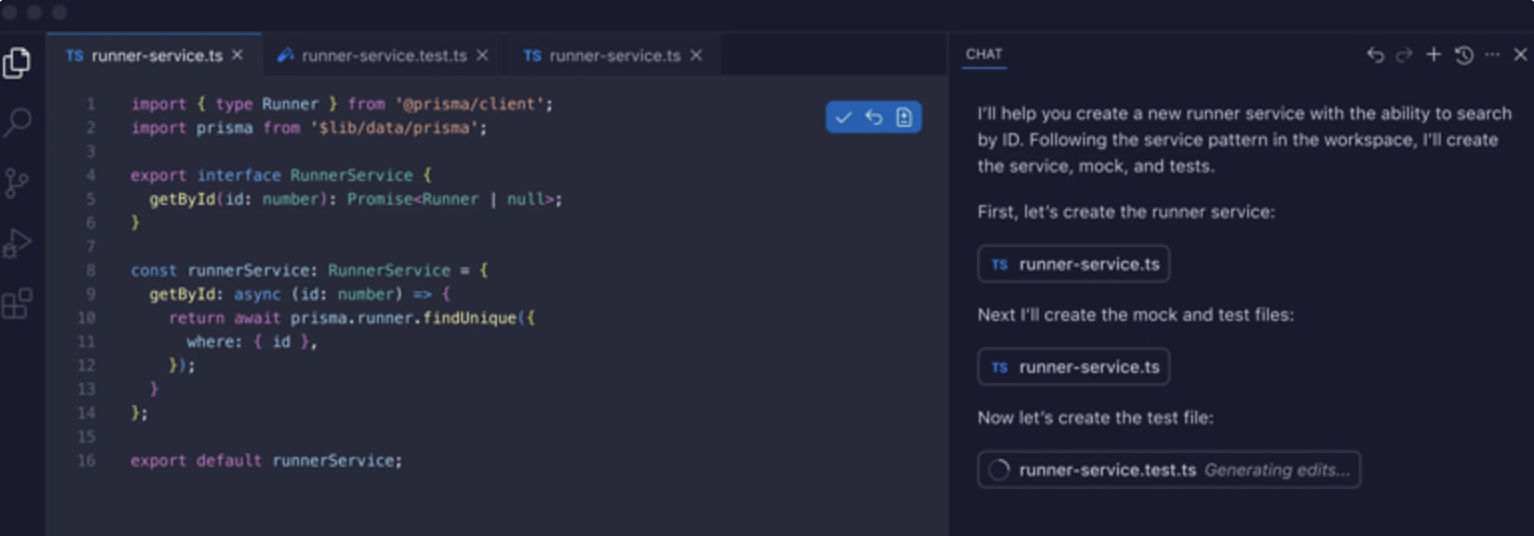Click 'Promise<Runner | null>' return type
This screenshot has height=536, width=1534.
coord(450,199)
